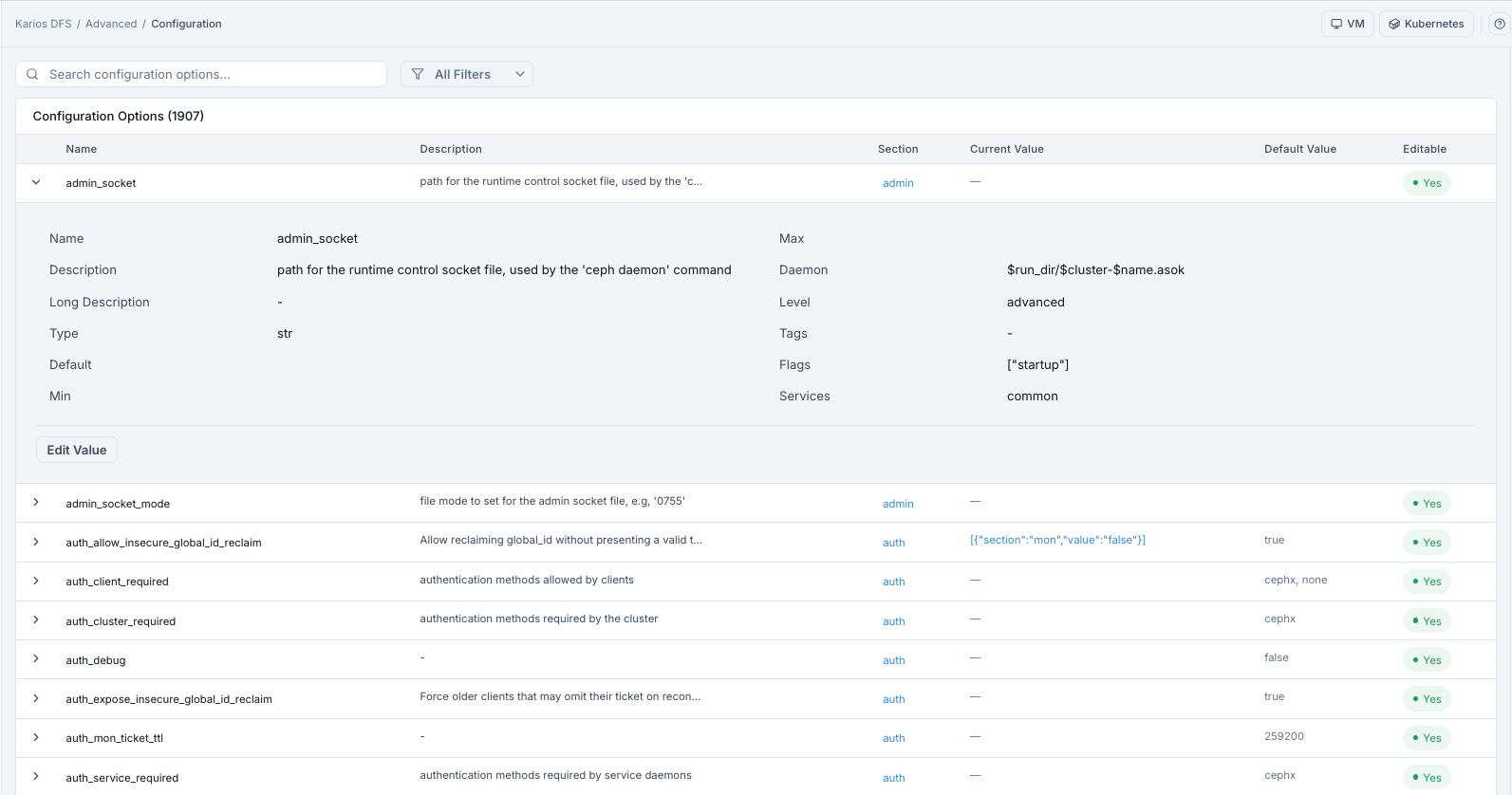This screenshot has width=1512, height=795.
Task: Click admin section link for admin_socket
Action: click(898, 183)
